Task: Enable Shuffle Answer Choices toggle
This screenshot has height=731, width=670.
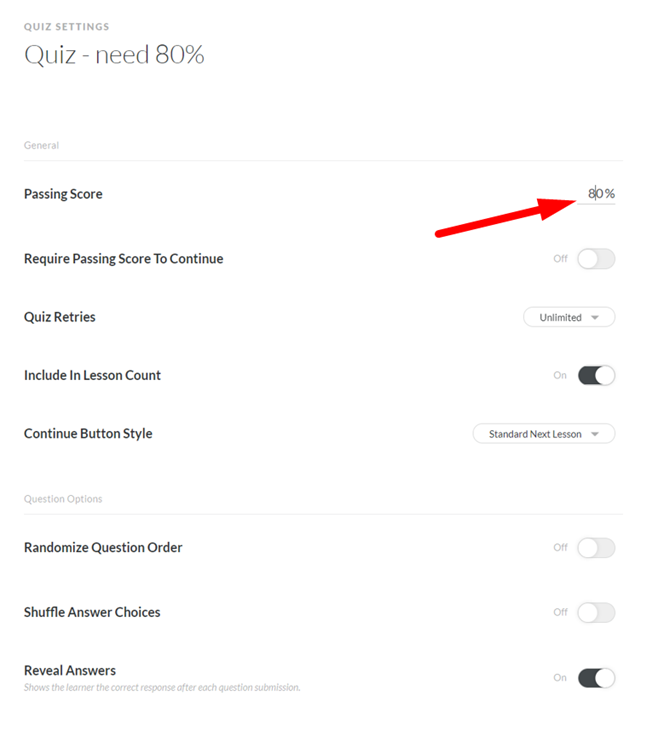Action: pyautogui.click(x=596, y=613)
